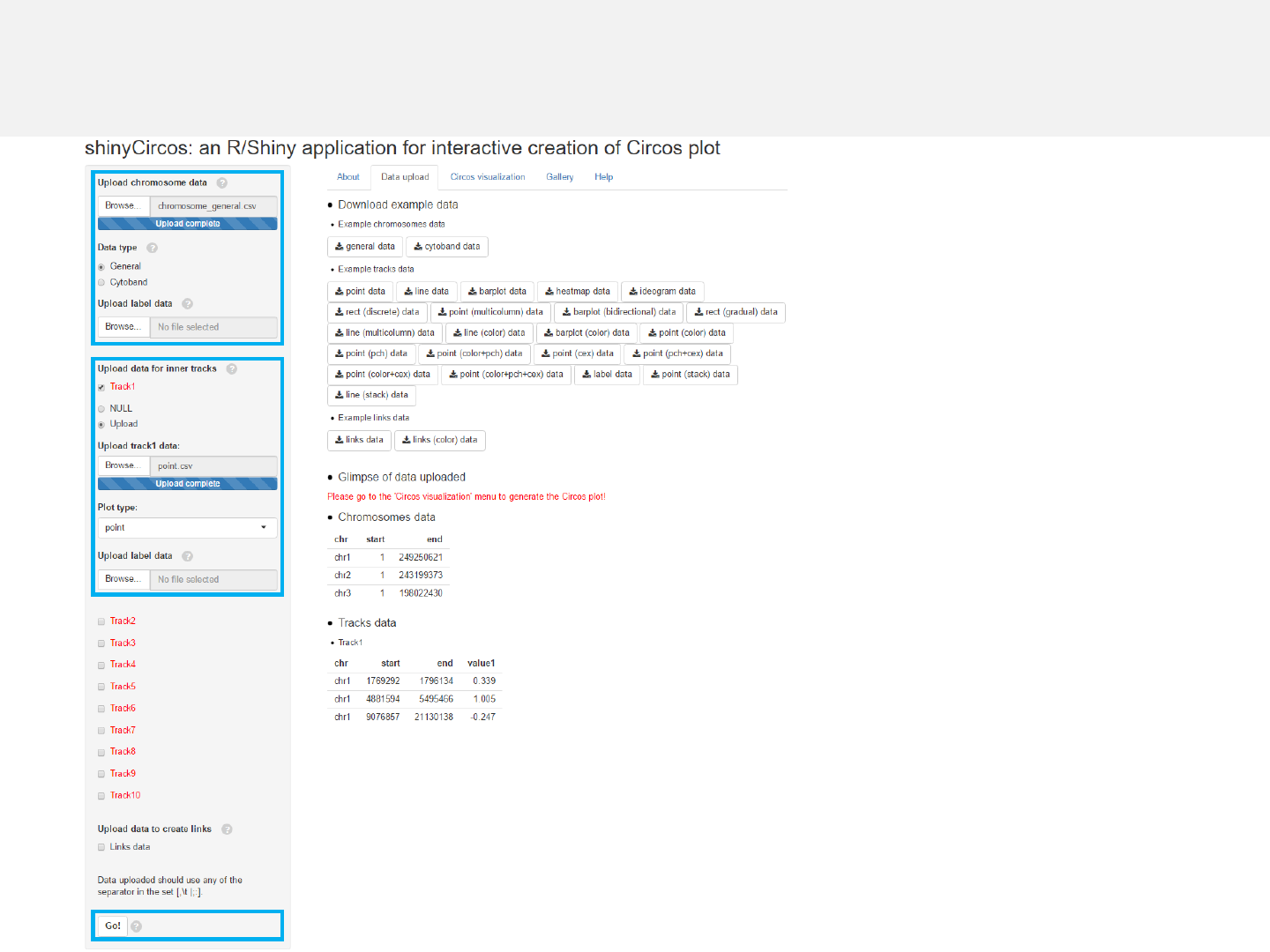This screenshot has height=952, width=1270.
Task: Download rect (gradual) data example
Action: 736,312
